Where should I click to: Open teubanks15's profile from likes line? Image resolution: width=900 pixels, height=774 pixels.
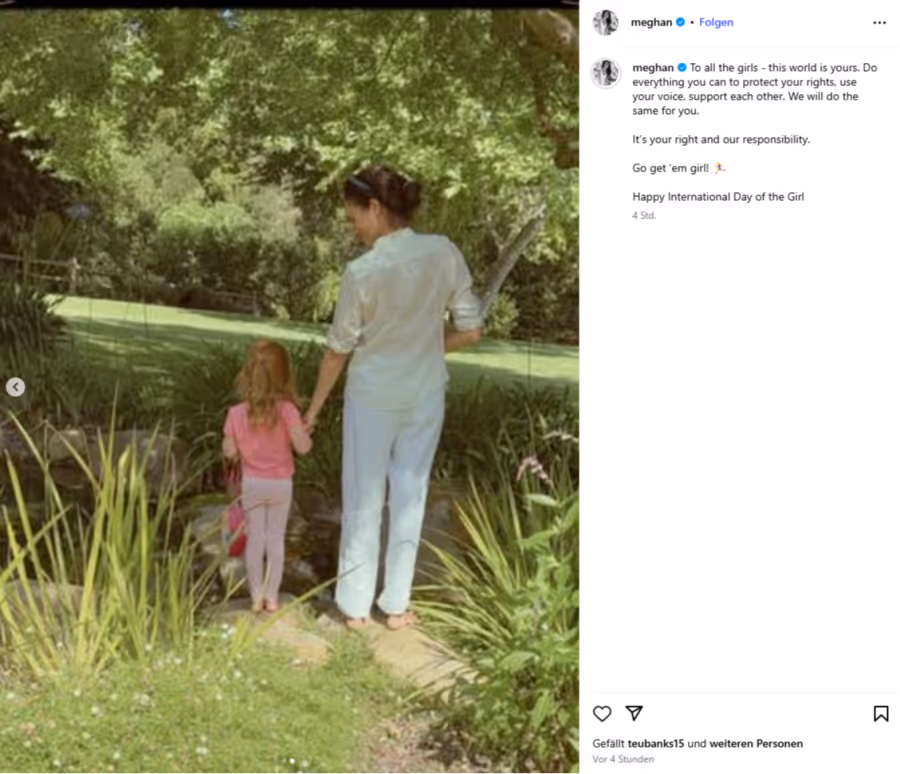pos(655,744)
